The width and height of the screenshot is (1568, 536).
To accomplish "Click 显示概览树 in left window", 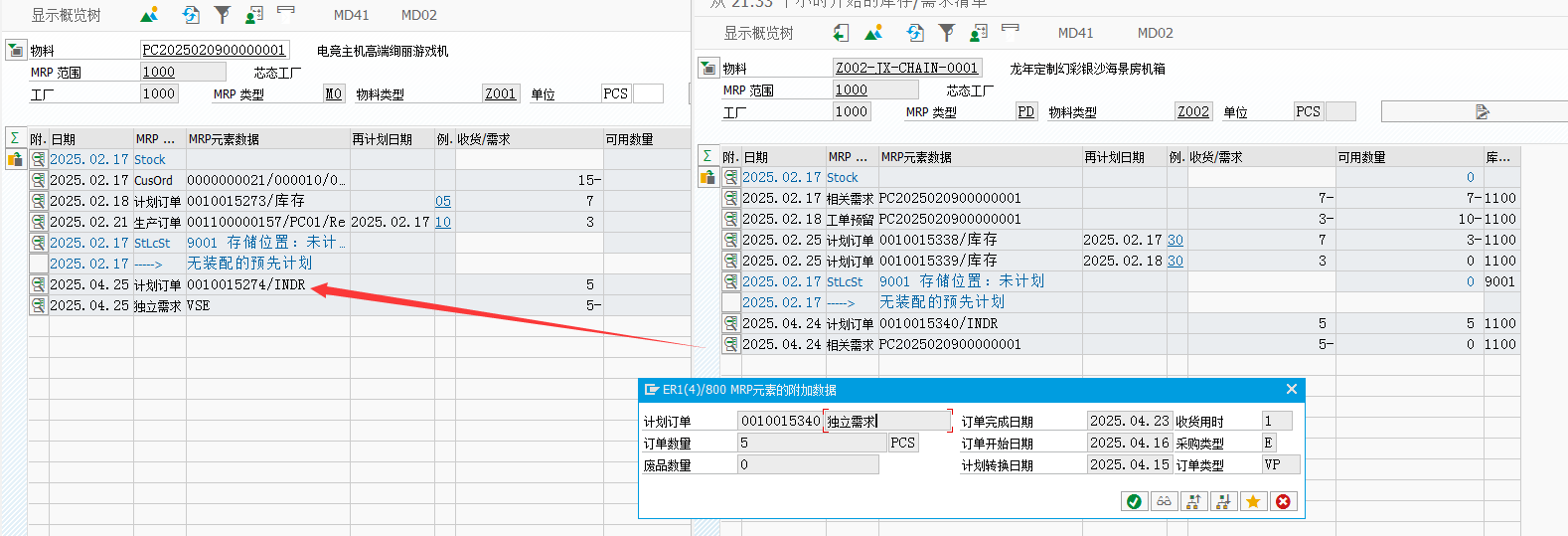I will tap(66, 15).
